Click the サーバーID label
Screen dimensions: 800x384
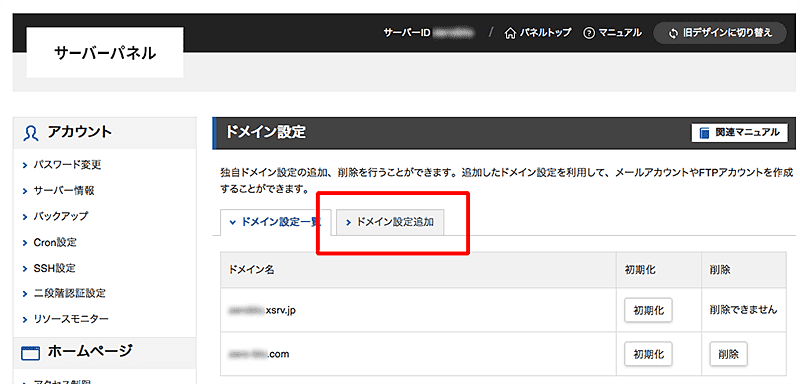(x=407, y=33)
